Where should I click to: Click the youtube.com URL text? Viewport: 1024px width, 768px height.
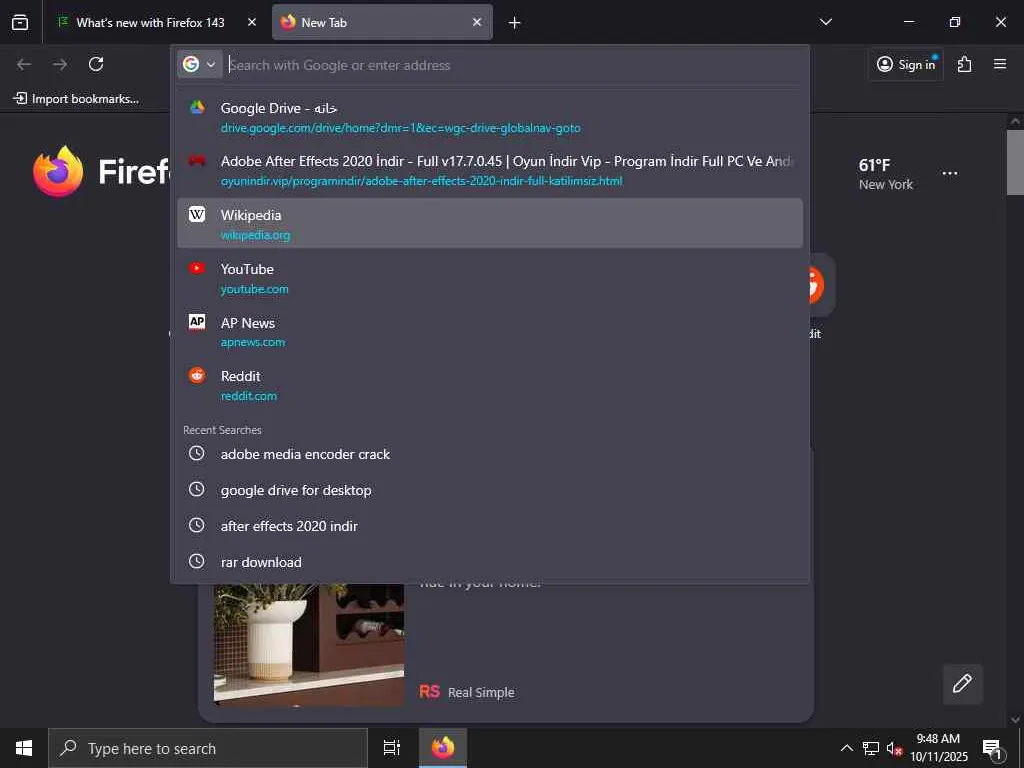(255, 289)
